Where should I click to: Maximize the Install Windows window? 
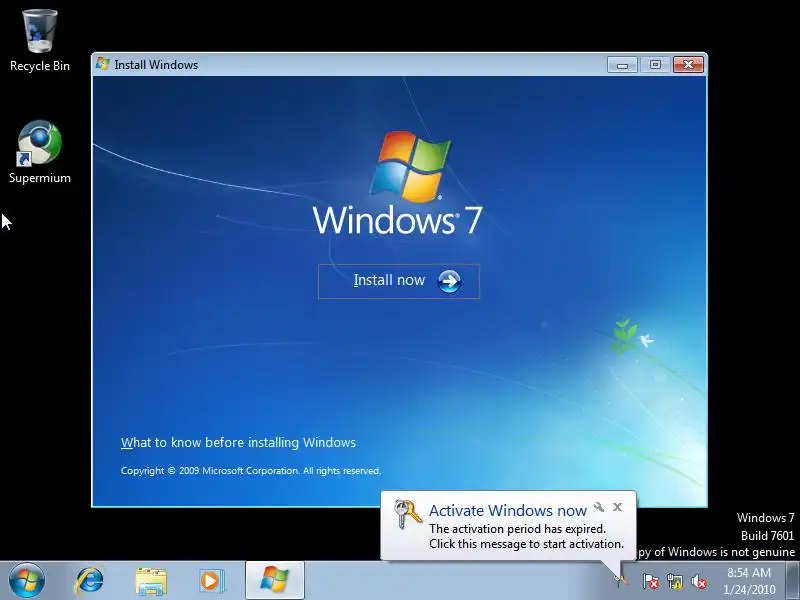pos(656,65)
